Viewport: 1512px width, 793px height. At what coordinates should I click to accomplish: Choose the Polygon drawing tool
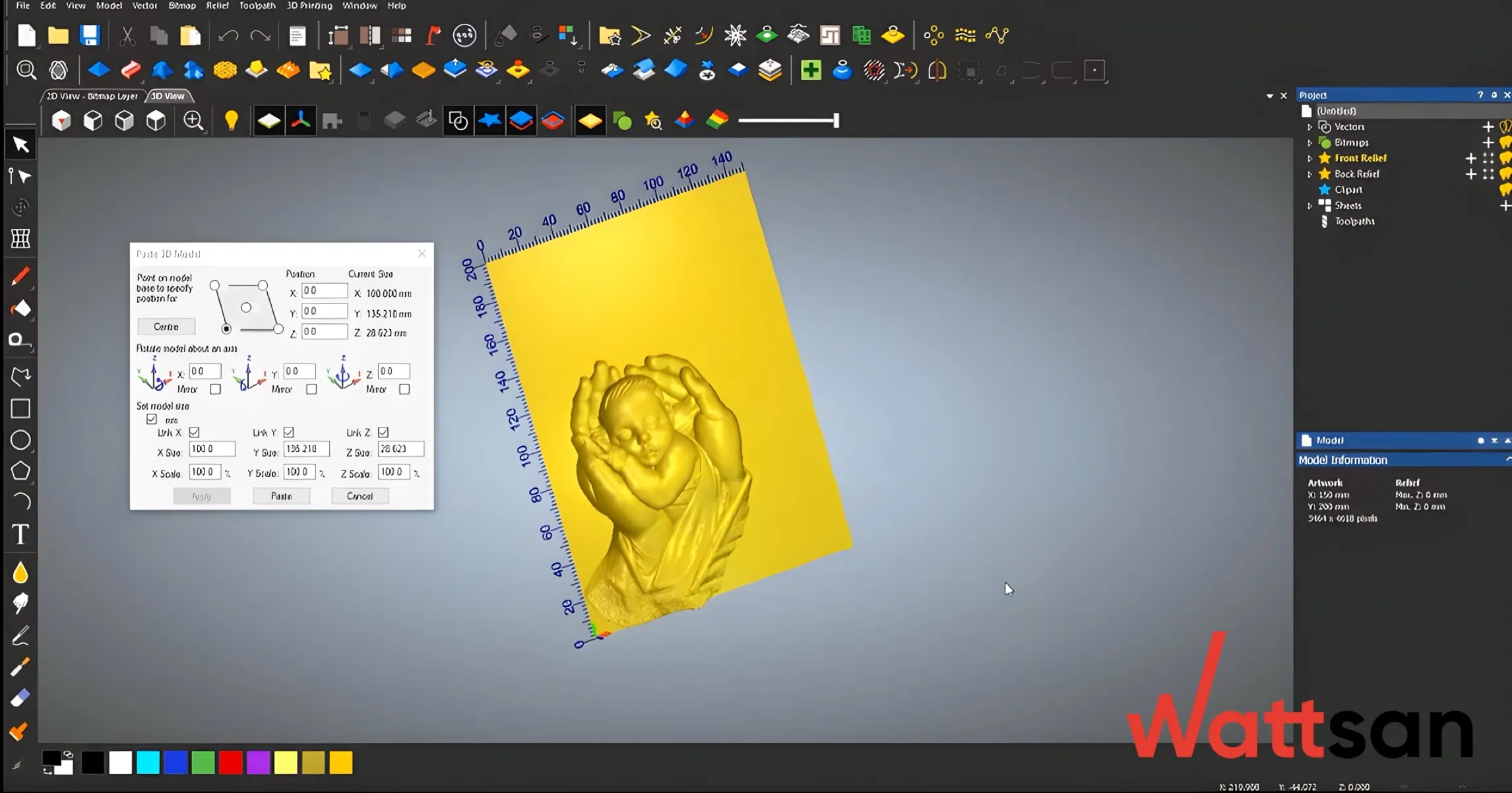coord(20,471)
